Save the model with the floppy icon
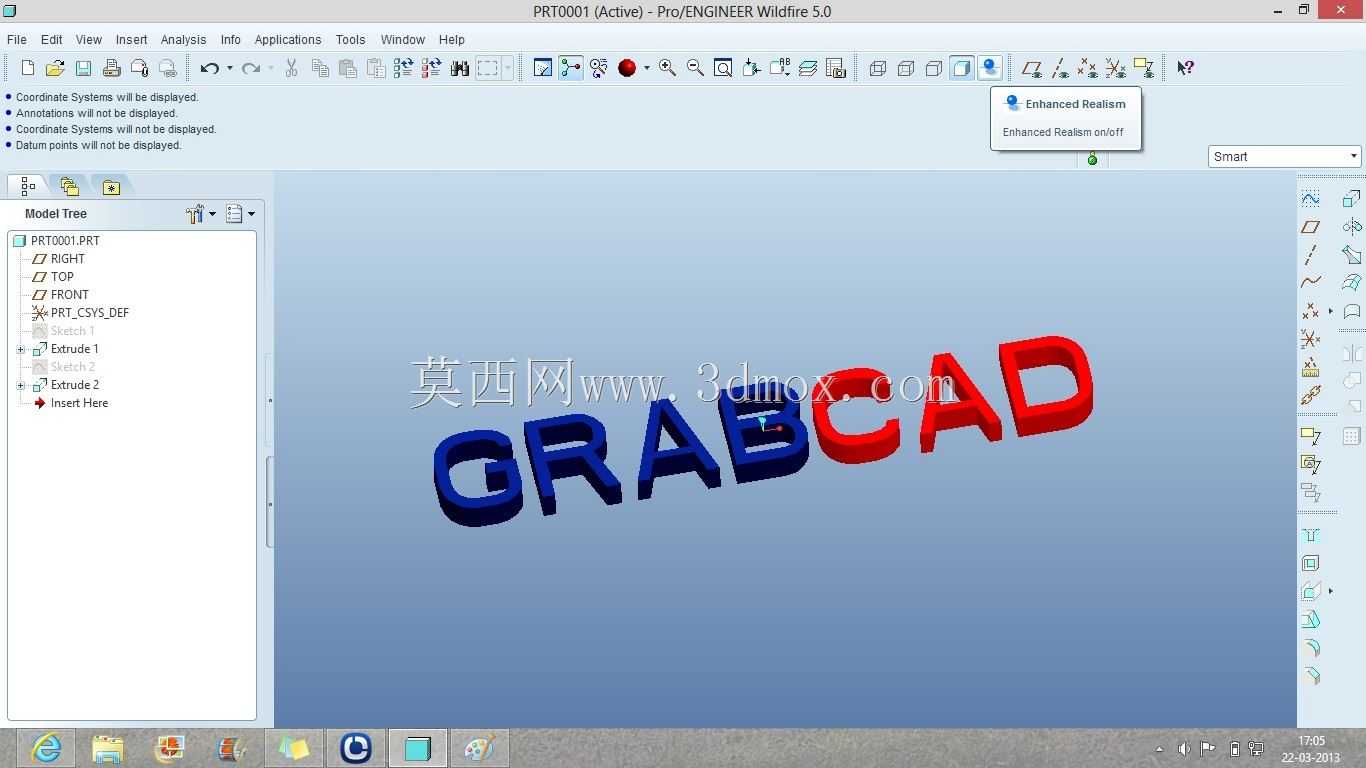This screenshot has width=1366, height=768. [83, 68]
